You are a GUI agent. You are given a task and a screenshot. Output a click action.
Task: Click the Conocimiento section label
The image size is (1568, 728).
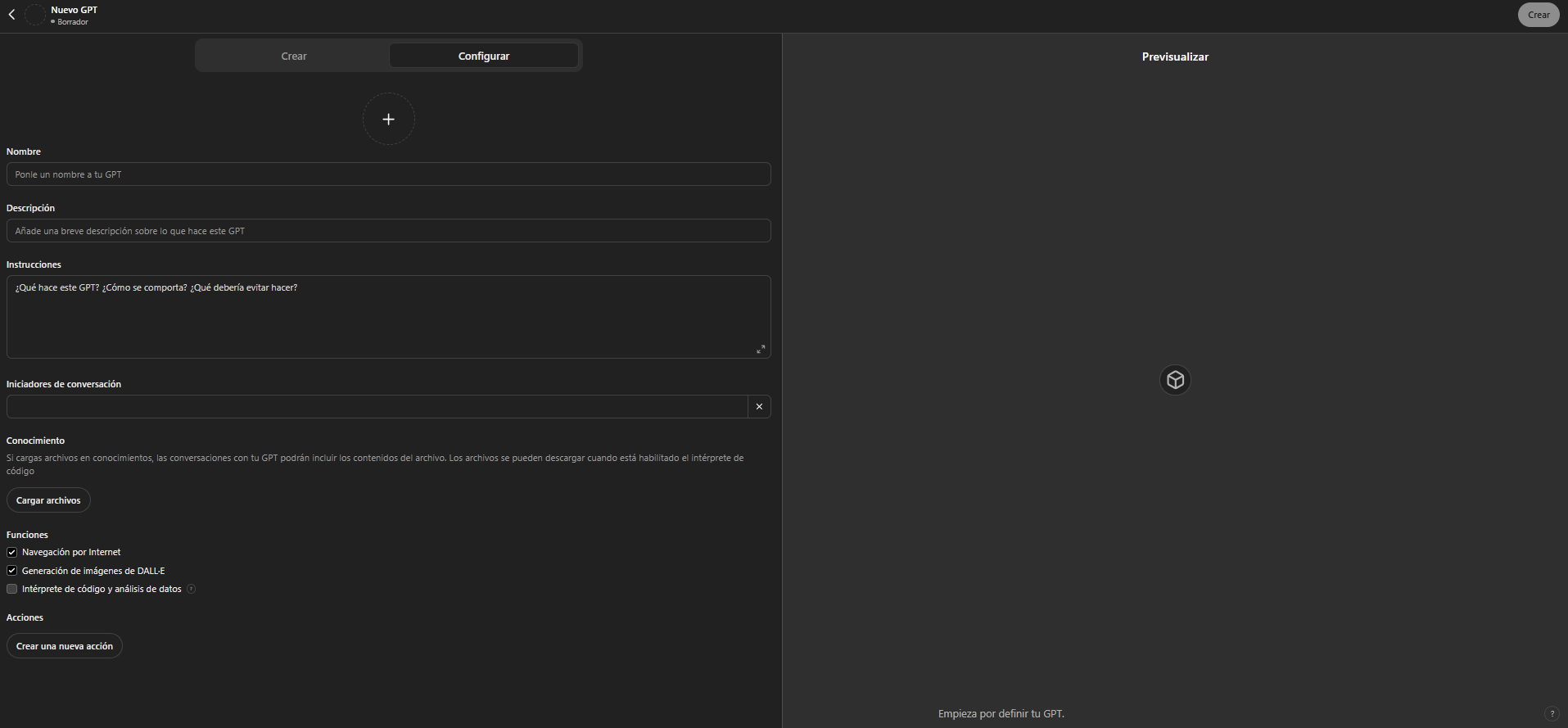coord(36,441)
